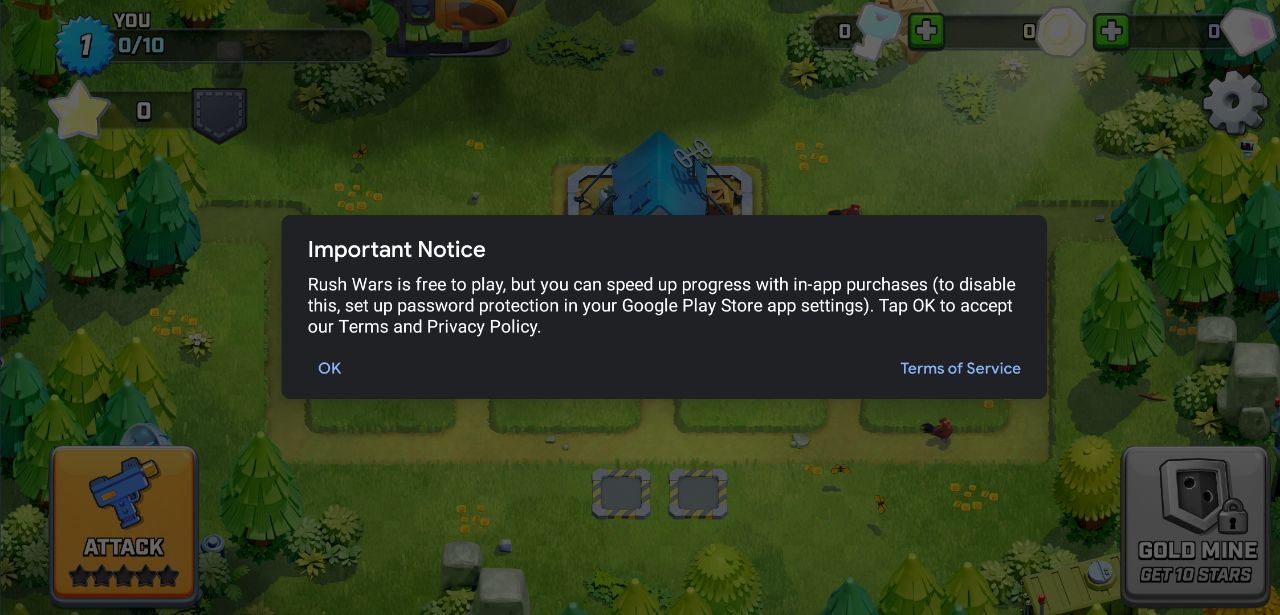This screenshot has width=1280, height=615.
Task: Click the 0/10 experience progress bar
Action: point(240,45)
